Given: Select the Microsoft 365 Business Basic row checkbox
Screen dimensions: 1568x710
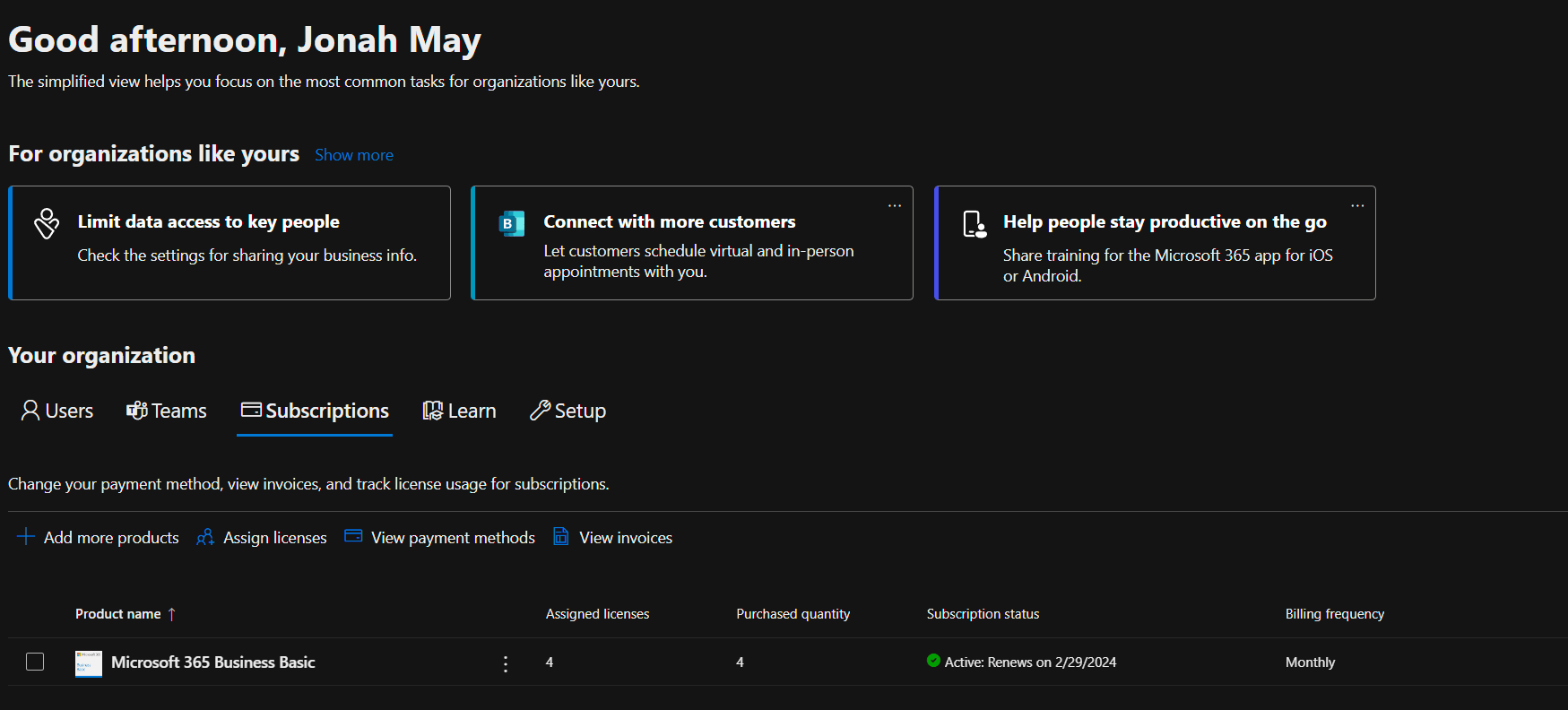Looking at the screenshot, I should [35, 662].
